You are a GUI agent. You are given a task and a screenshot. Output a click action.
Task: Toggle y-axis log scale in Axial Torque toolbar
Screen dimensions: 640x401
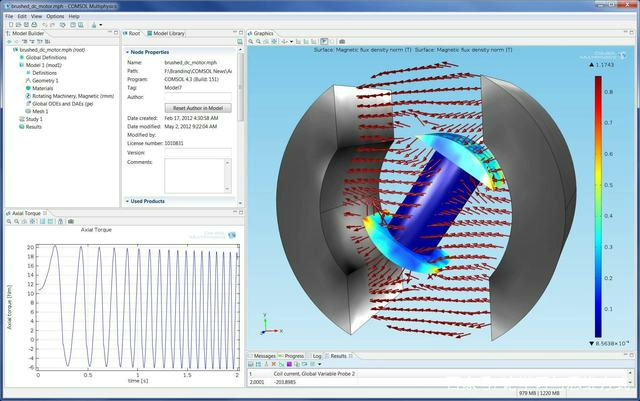coord(50,221)
